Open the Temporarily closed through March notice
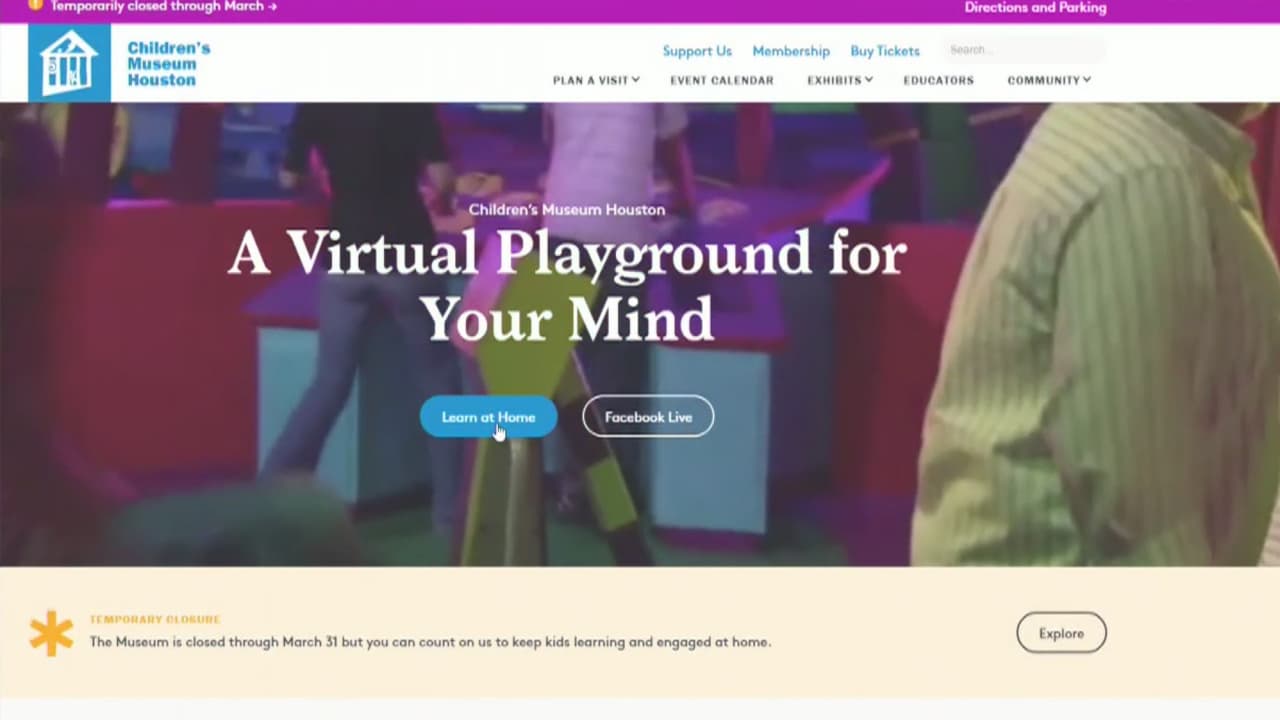The image size is (1280, 720). point(163,7)
